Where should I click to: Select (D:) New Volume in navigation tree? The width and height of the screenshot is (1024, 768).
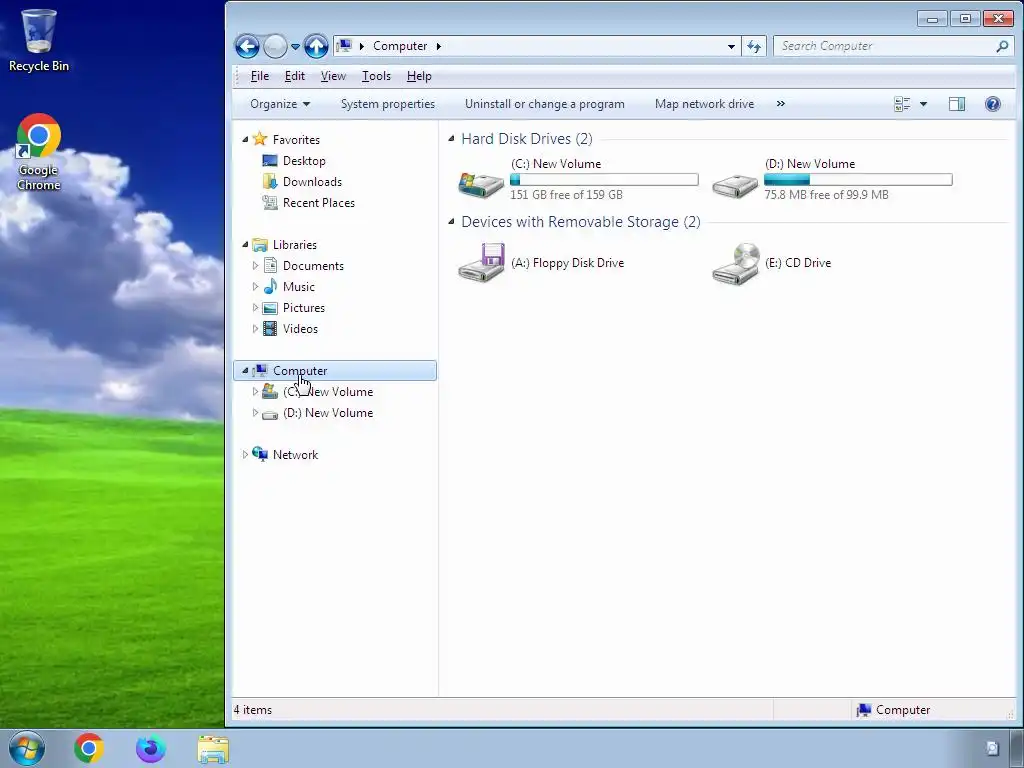328,413
